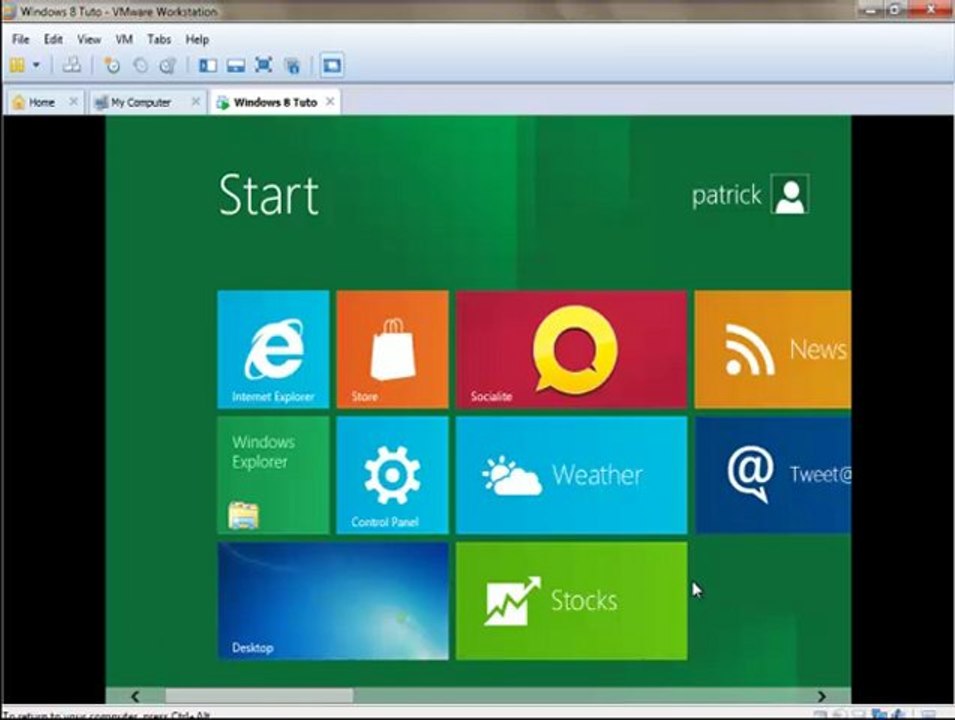Click the Start screen right scroll arrow
Viewport: 955px width, 720px height.
822,696
